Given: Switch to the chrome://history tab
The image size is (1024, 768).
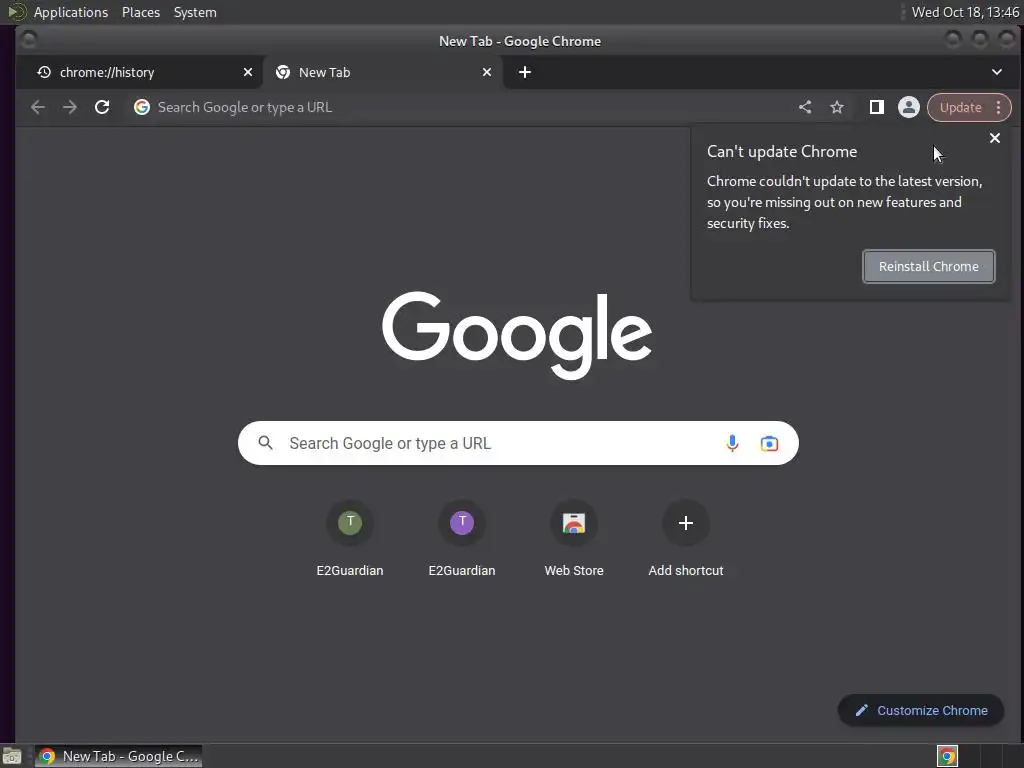Looking at the screenshot, I should pos(137,72).
